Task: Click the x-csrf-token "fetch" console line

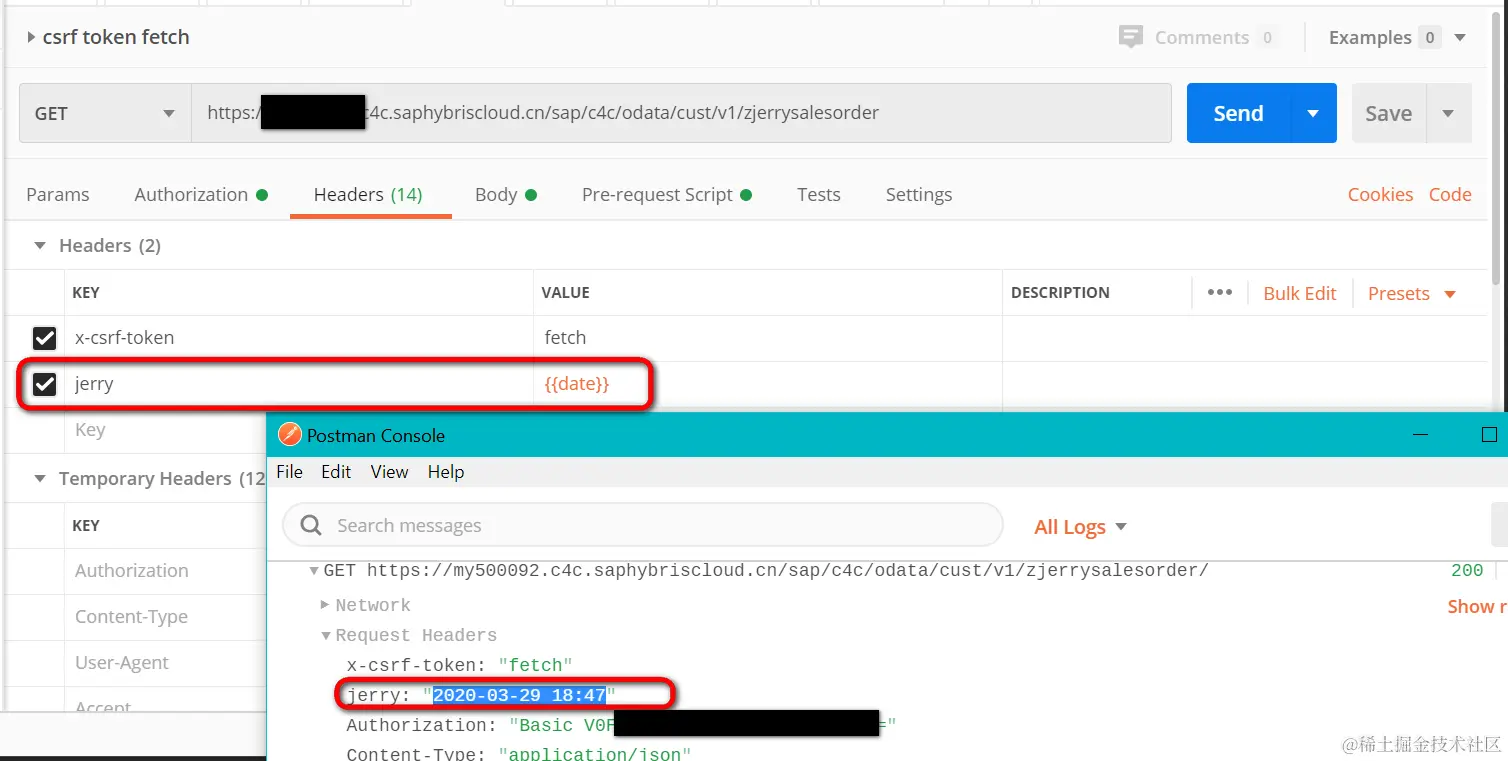Action: tap(460, 665)
